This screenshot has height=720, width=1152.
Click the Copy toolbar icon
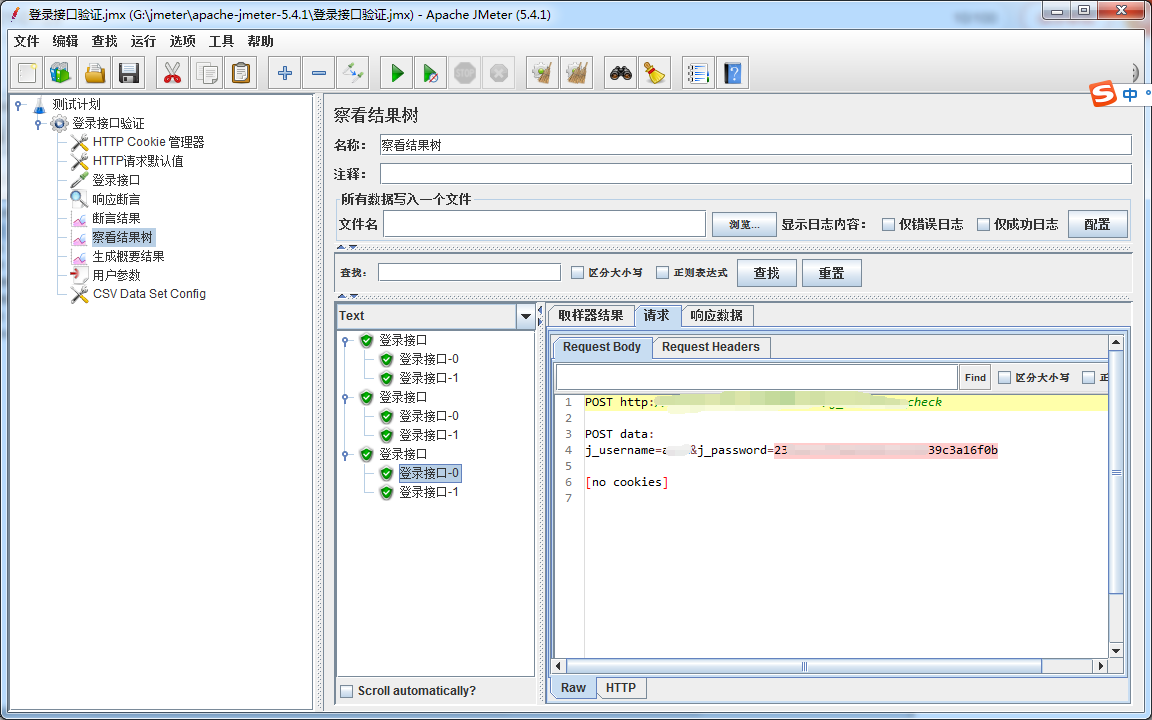pyautogui.click(x=206, y=73)
